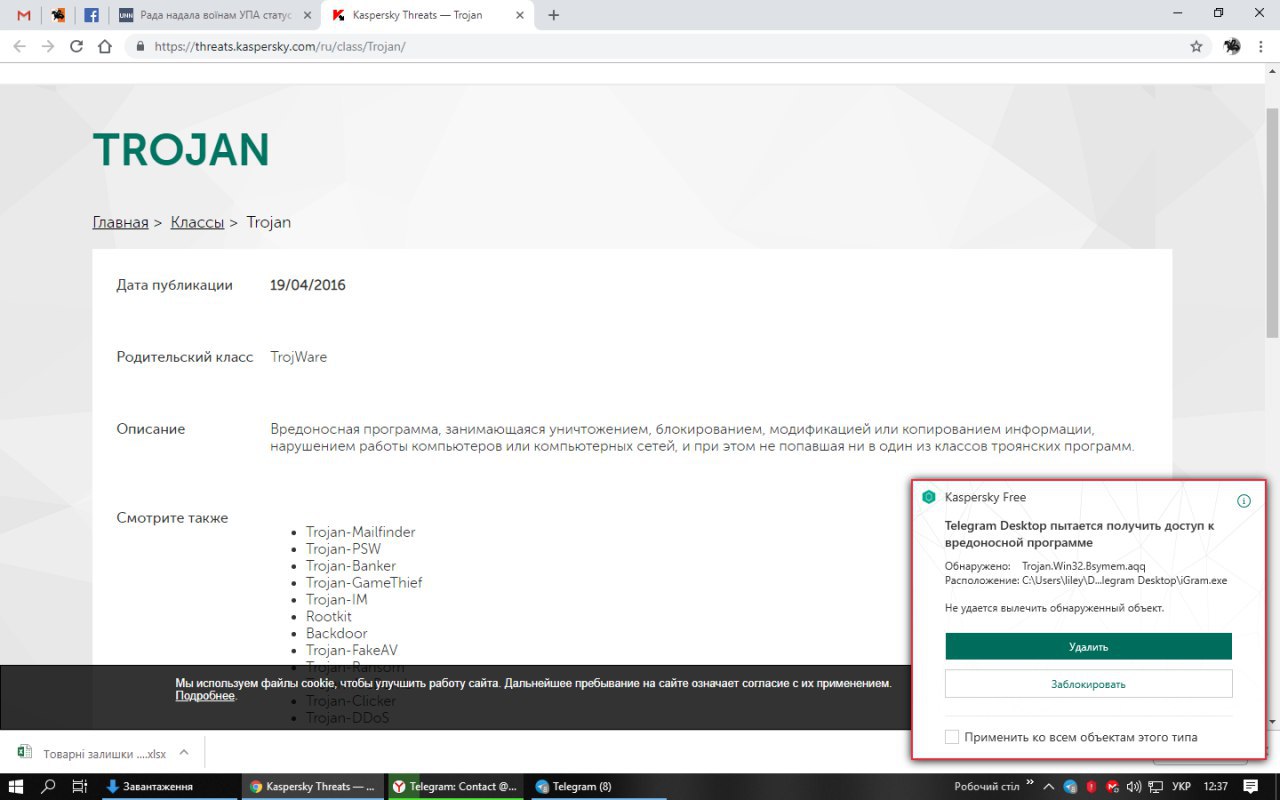Image resolution: width=1280 pixels, height=800 pixels.
Task: Click the Telegram tray icon
Action: click(1070, 786)
